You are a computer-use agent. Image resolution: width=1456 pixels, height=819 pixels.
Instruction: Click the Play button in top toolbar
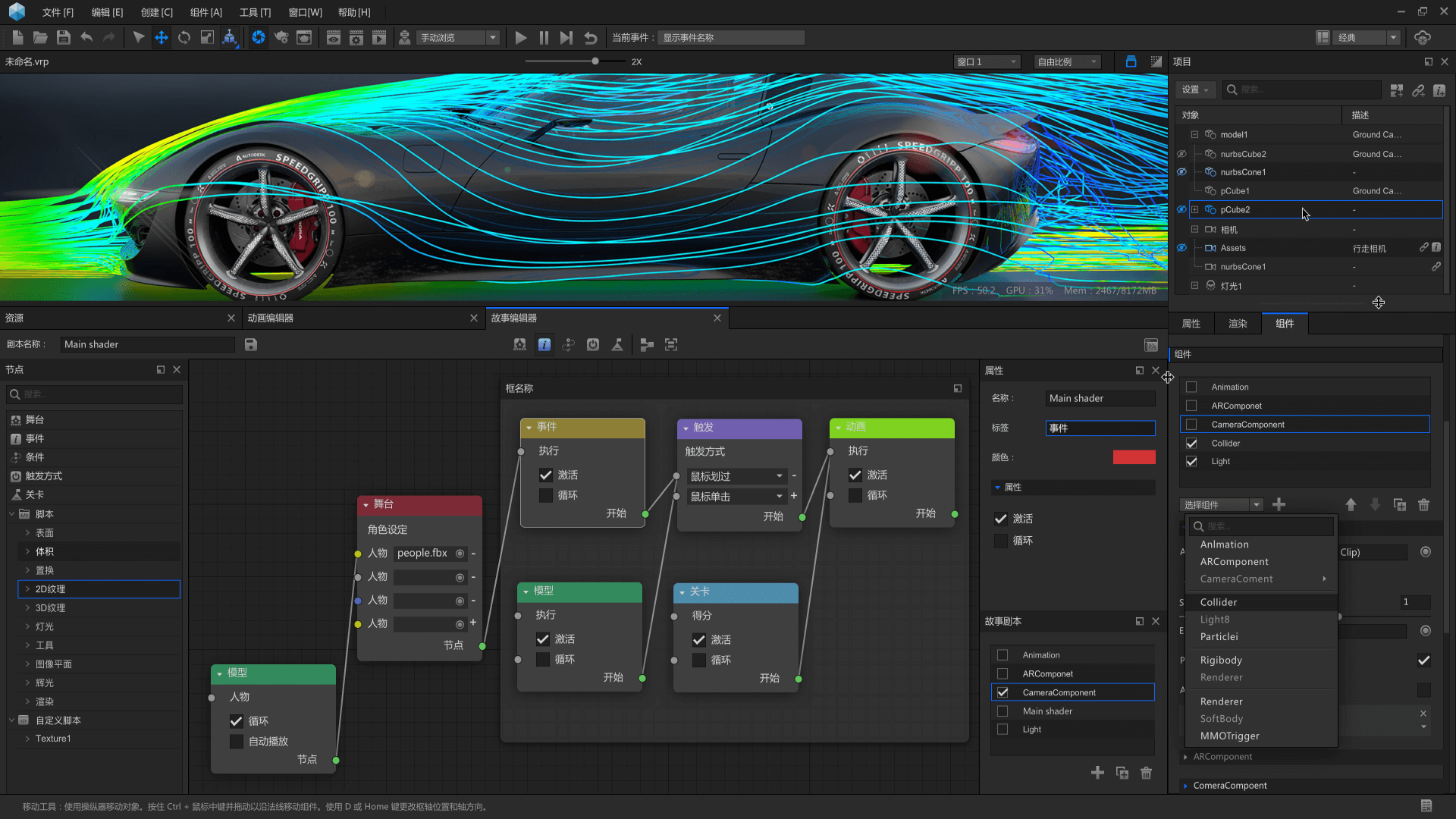click(x=520, y=37)
